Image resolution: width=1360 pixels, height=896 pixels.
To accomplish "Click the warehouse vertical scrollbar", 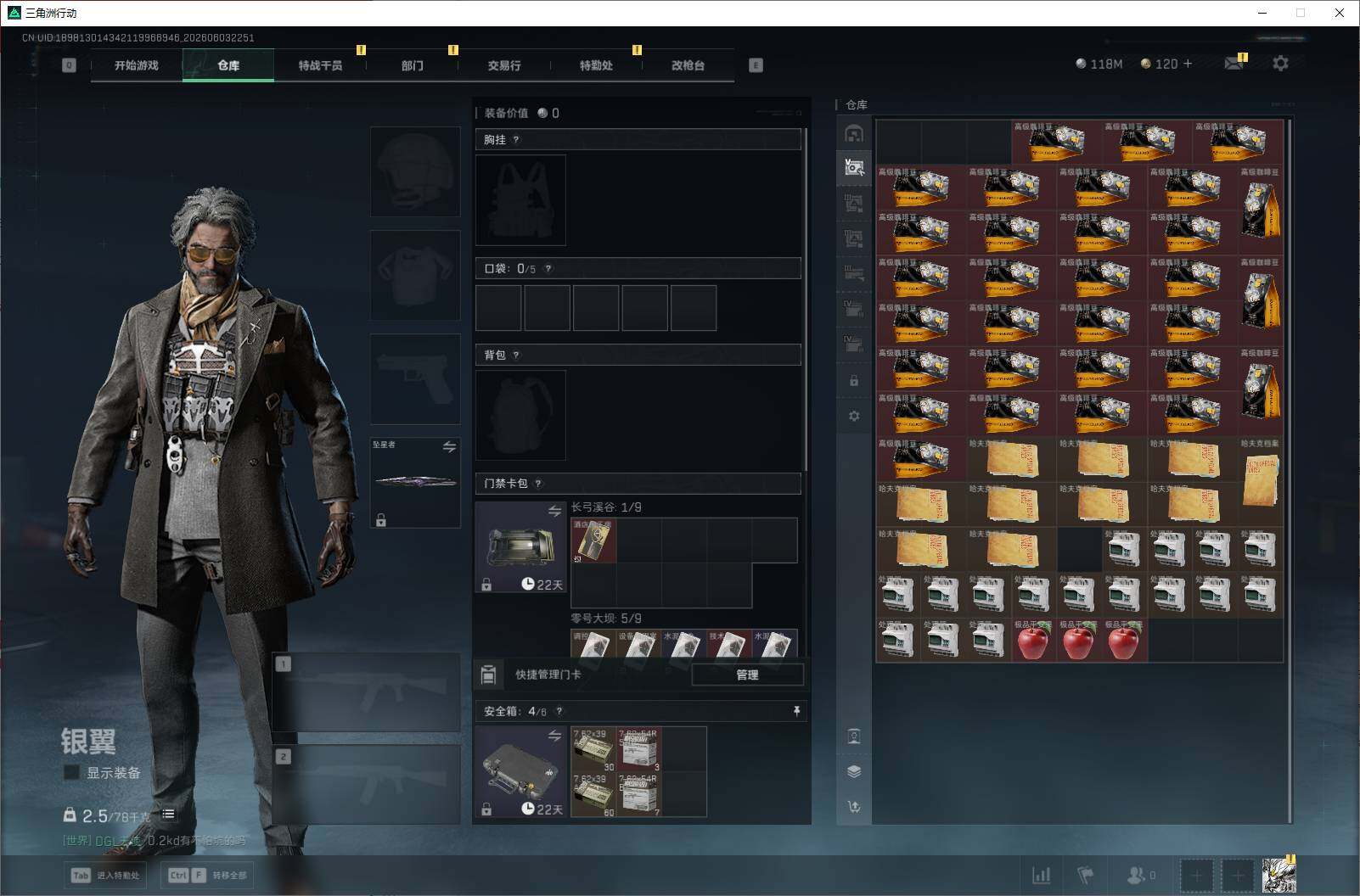I will pos(1290,471).
